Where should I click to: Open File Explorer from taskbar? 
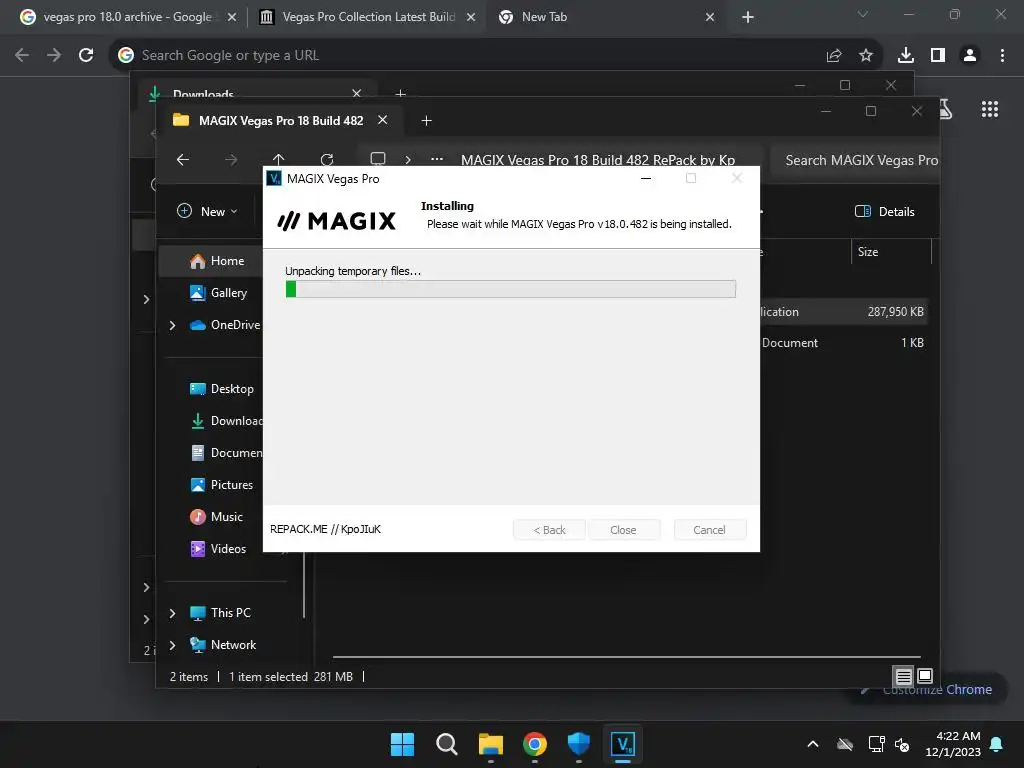(490, 744)
